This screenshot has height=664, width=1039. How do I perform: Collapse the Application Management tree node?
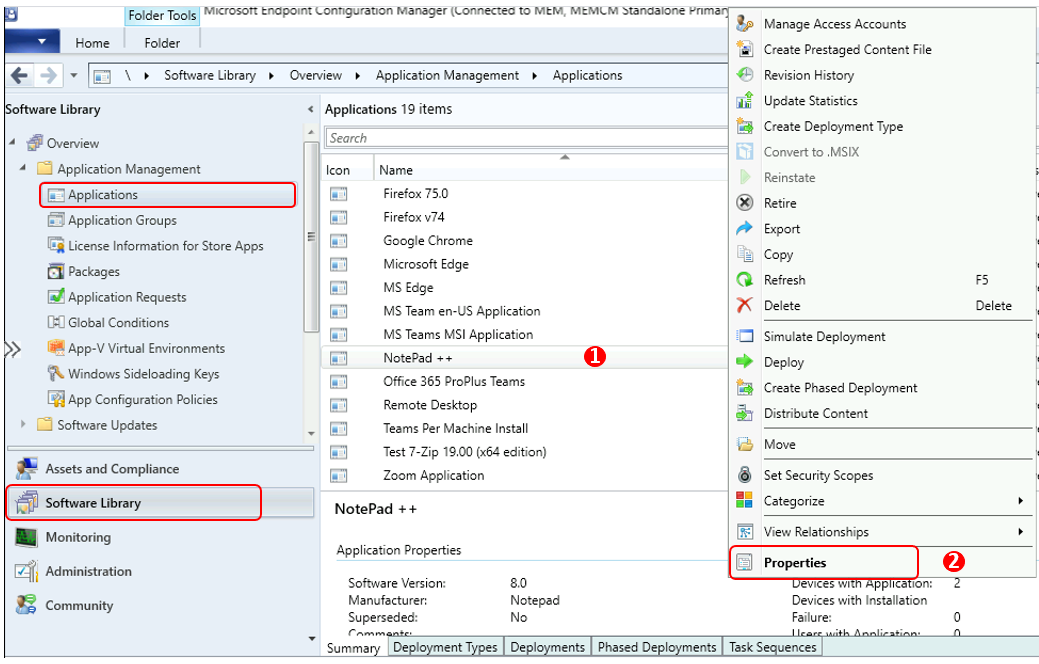(23, 168)
